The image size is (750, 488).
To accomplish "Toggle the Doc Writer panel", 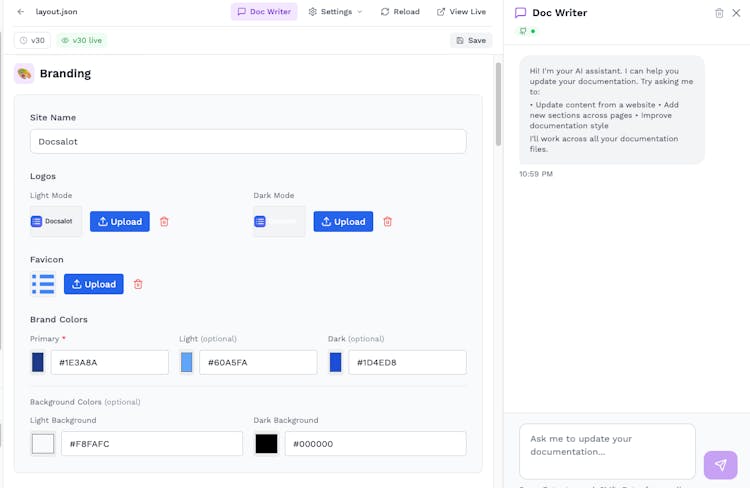I will point(264,12).
